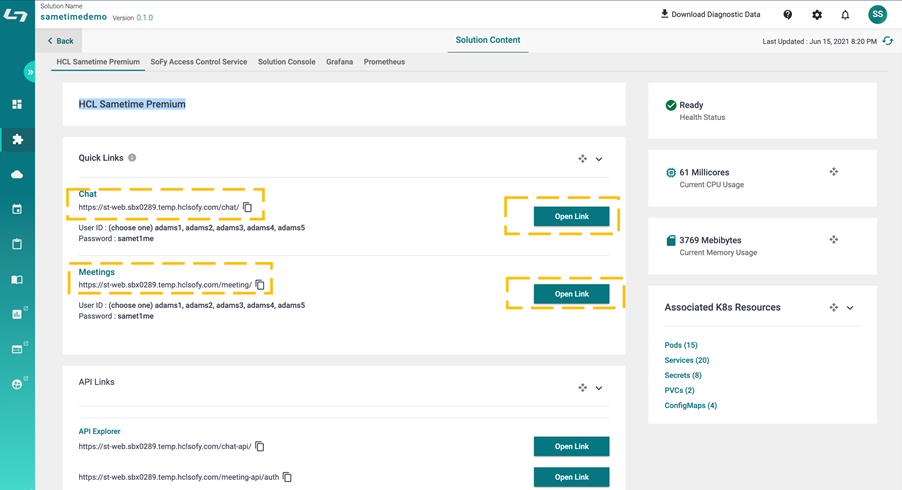Click move icon in Associated K8s Resources

(834, 308)
